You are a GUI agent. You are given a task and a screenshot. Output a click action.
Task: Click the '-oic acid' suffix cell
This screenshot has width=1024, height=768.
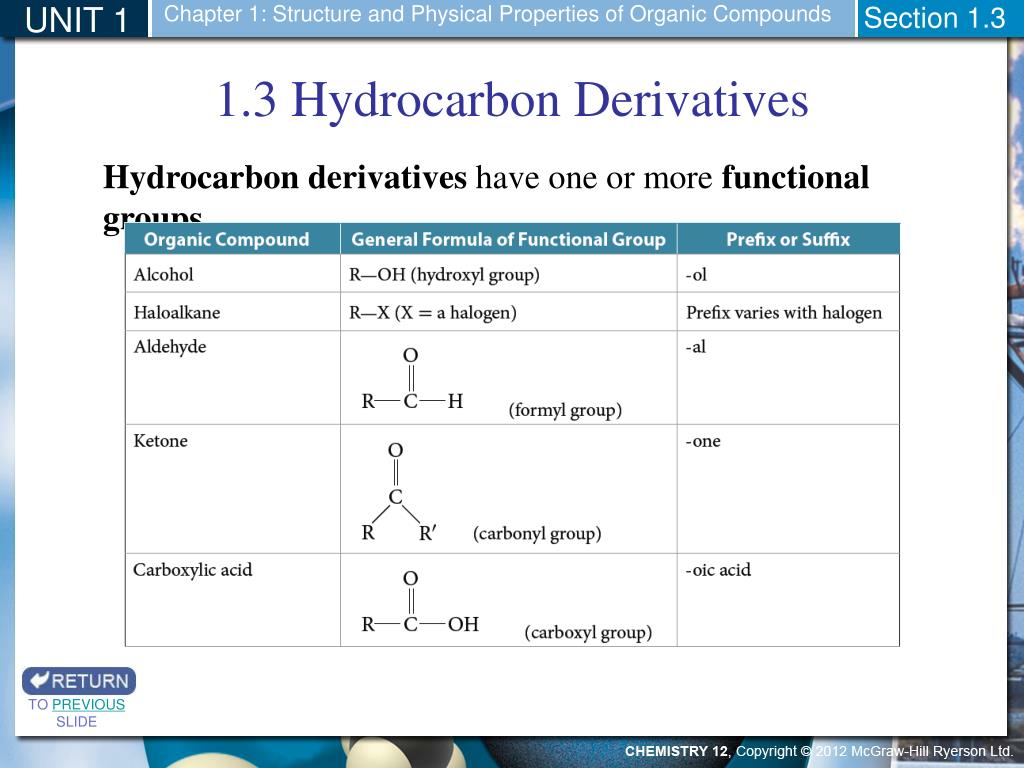pos(788,600)
